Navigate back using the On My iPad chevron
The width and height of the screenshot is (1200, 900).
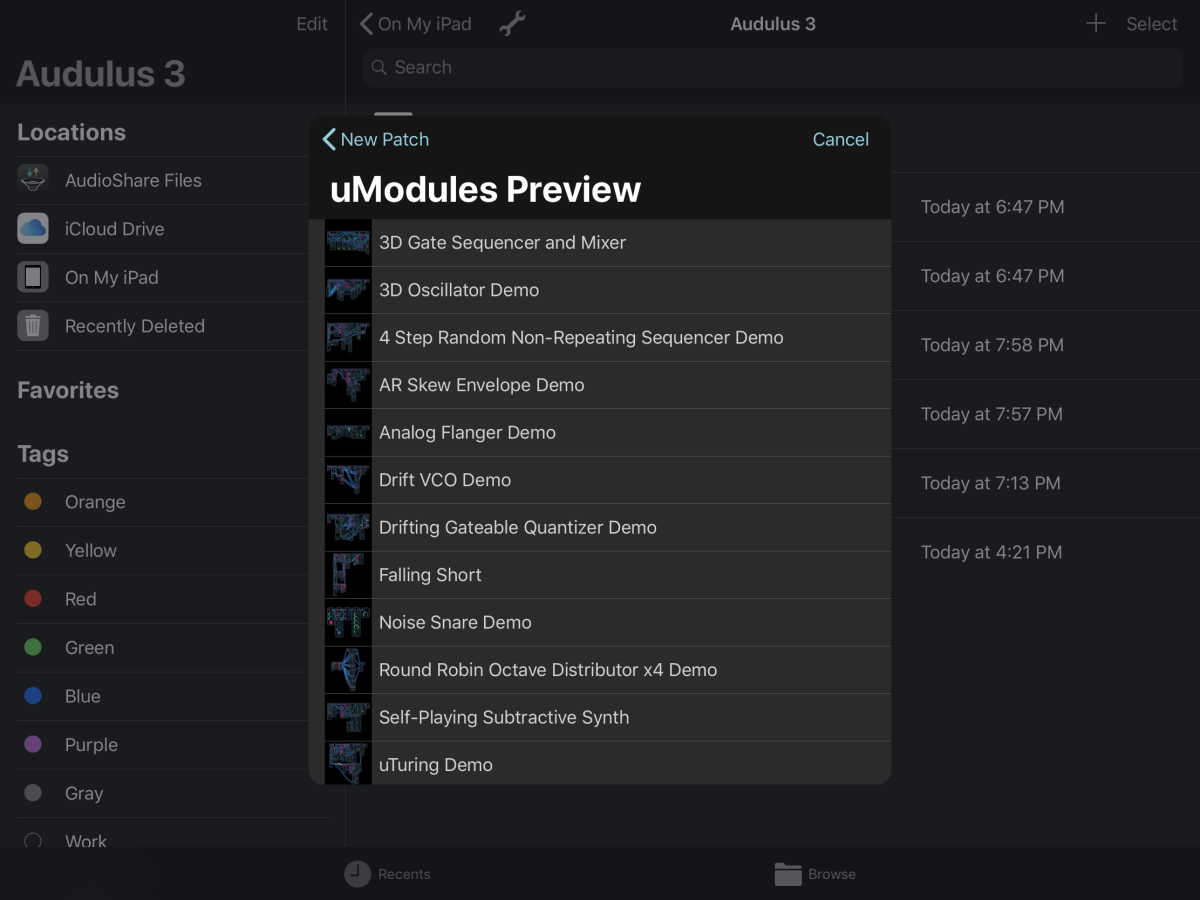click(x=367, y=23)
